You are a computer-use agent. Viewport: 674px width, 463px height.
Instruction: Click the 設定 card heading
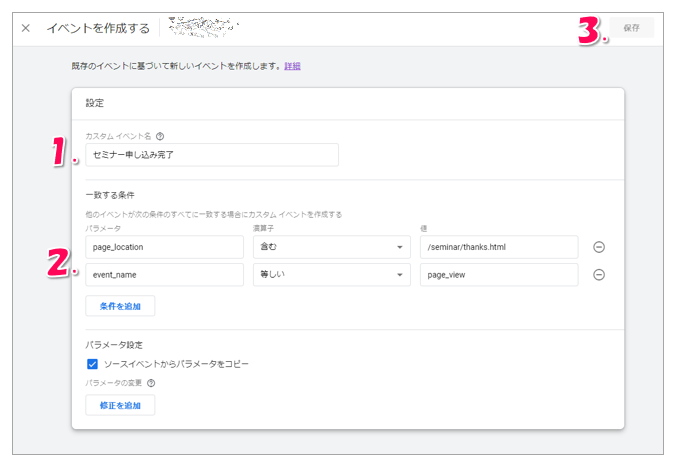click(x=95, y=103)
